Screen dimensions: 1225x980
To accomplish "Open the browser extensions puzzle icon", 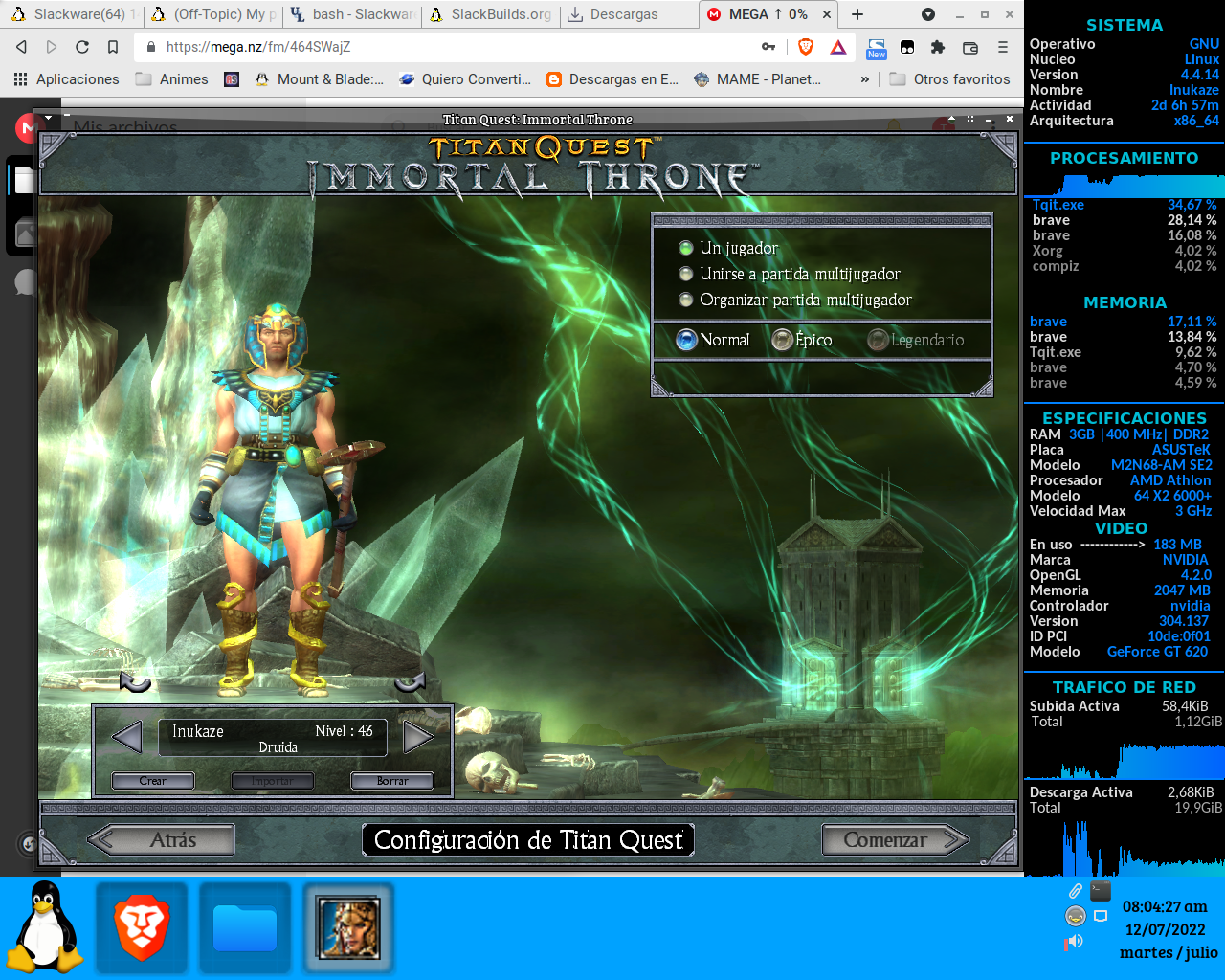I will [938, 47].
